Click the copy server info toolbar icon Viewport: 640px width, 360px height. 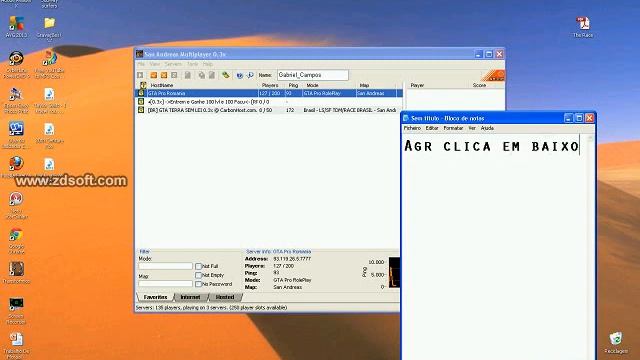[x=202, y=75]
